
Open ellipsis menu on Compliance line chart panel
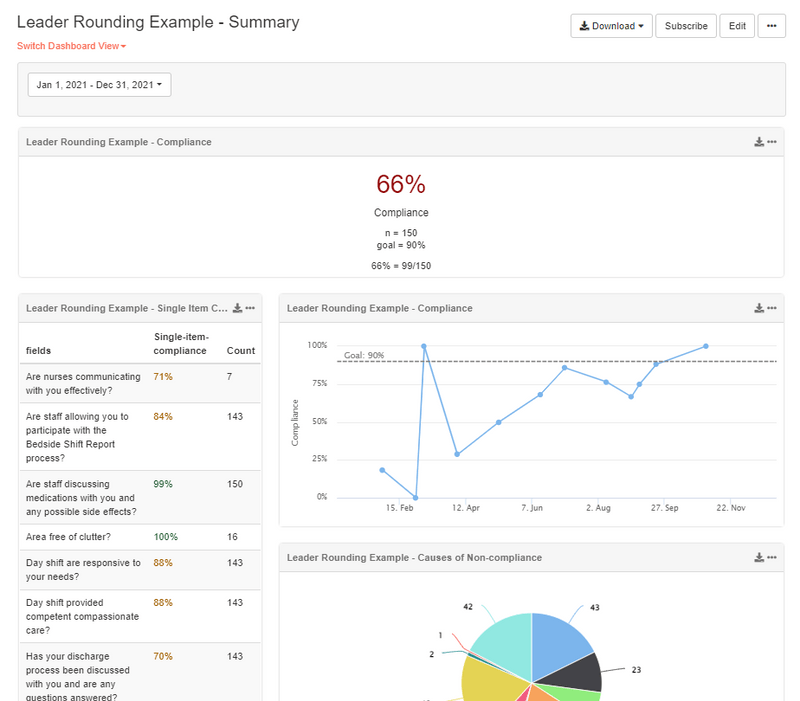pyautogui.click(x=772, y=308)
